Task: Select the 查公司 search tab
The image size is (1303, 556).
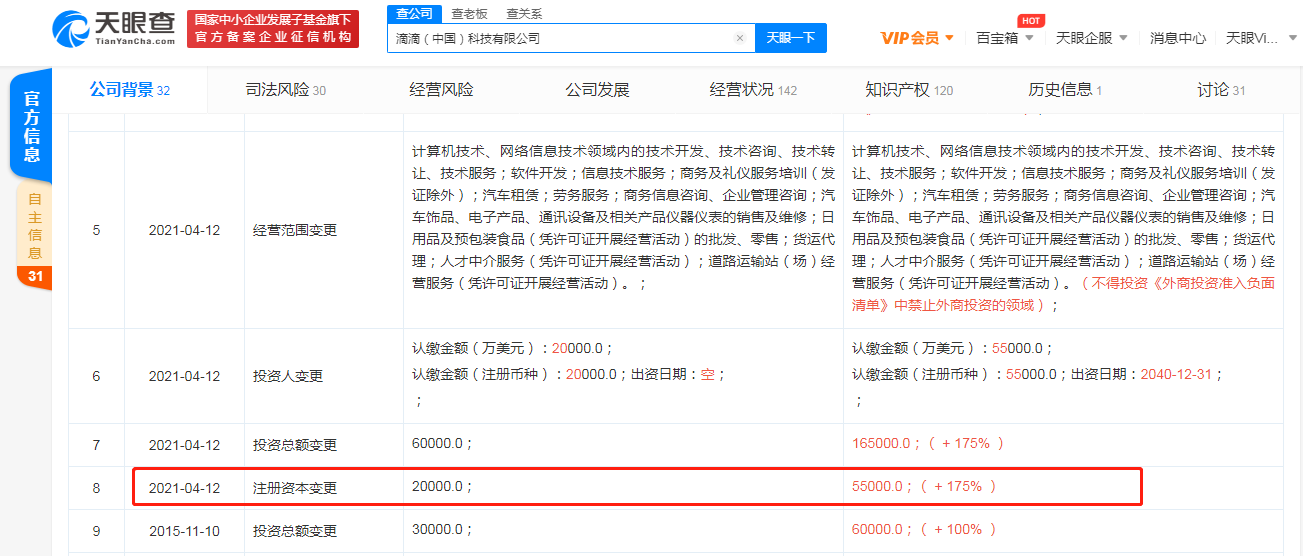Action: [414, 13]
